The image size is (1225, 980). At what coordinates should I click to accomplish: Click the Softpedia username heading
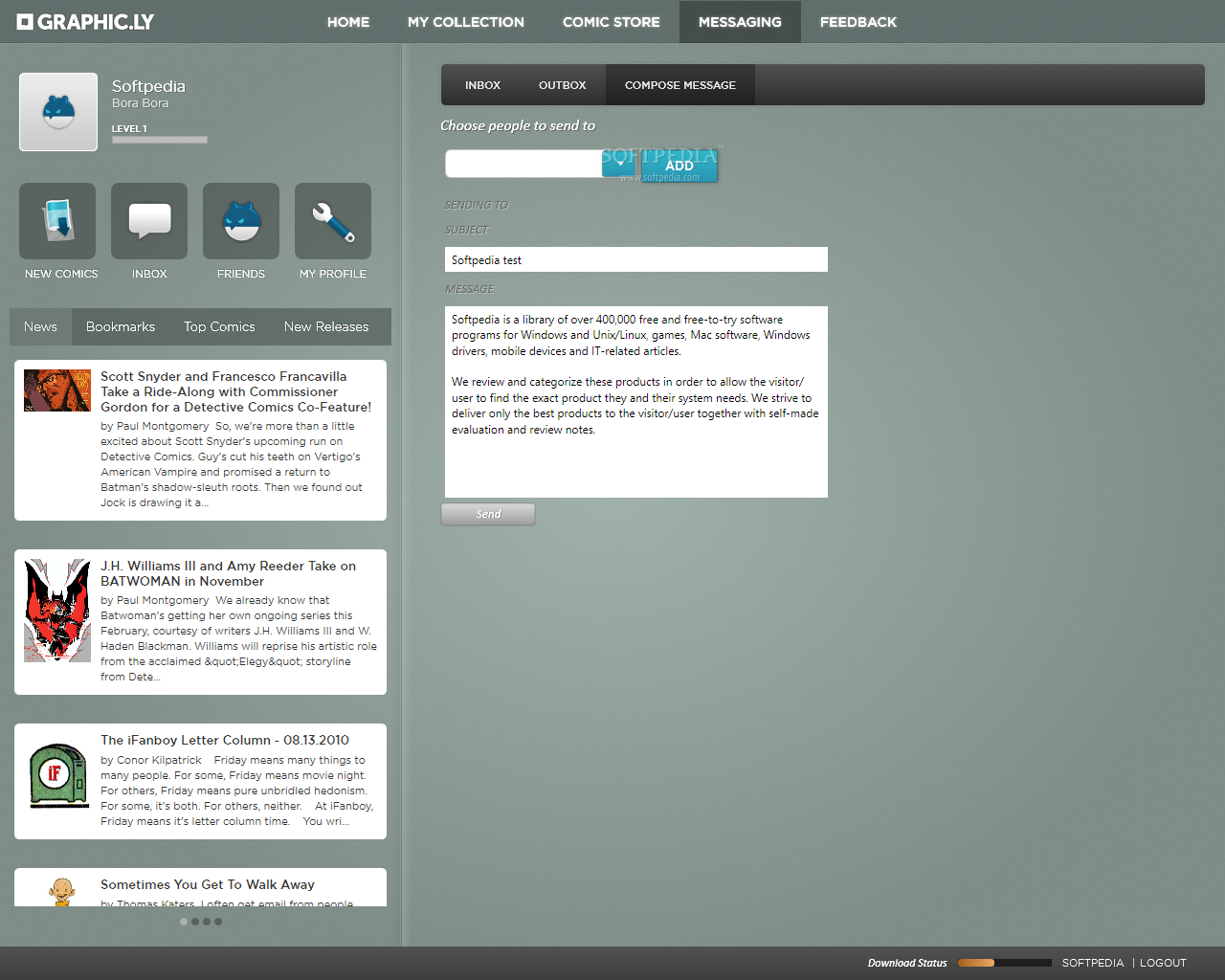[148, 86]
